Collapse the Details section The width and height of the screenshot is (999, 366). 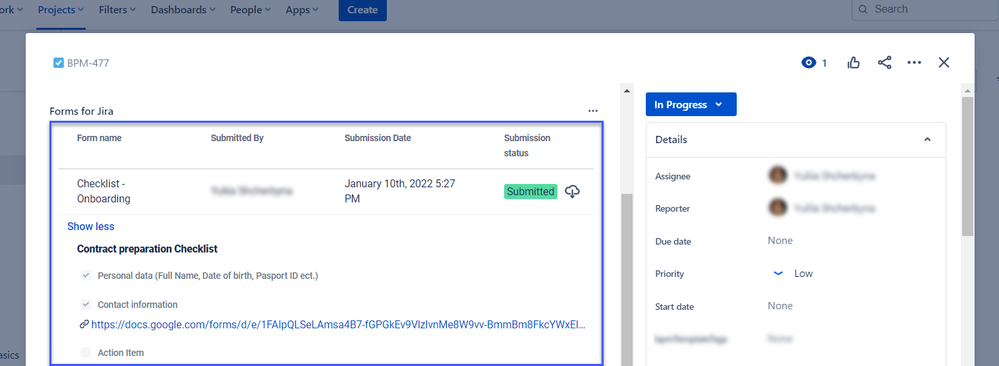[x=928, y=140]
